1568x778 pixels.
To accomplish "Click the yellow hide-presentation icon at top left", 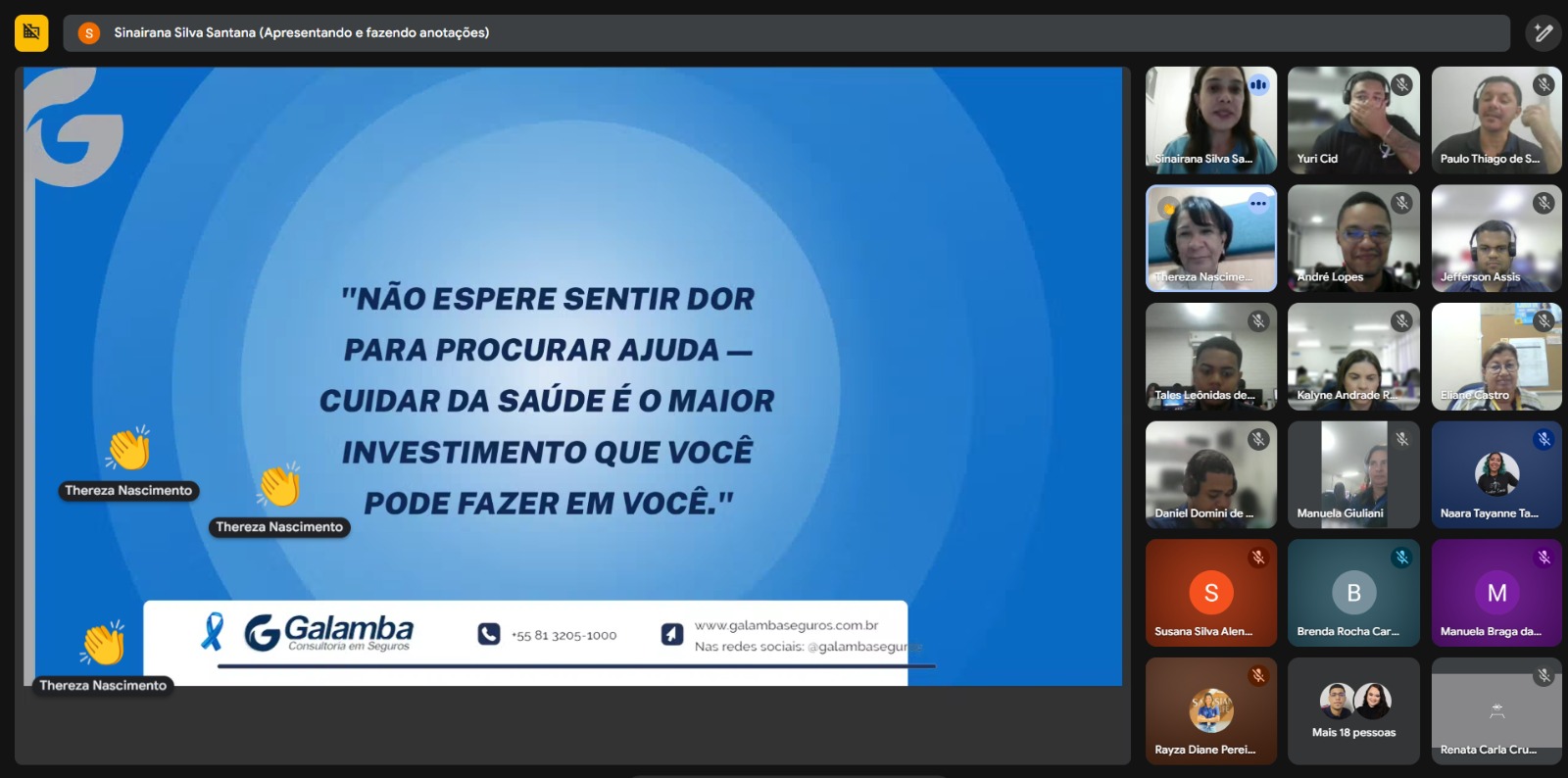I will tap(31, 33).
